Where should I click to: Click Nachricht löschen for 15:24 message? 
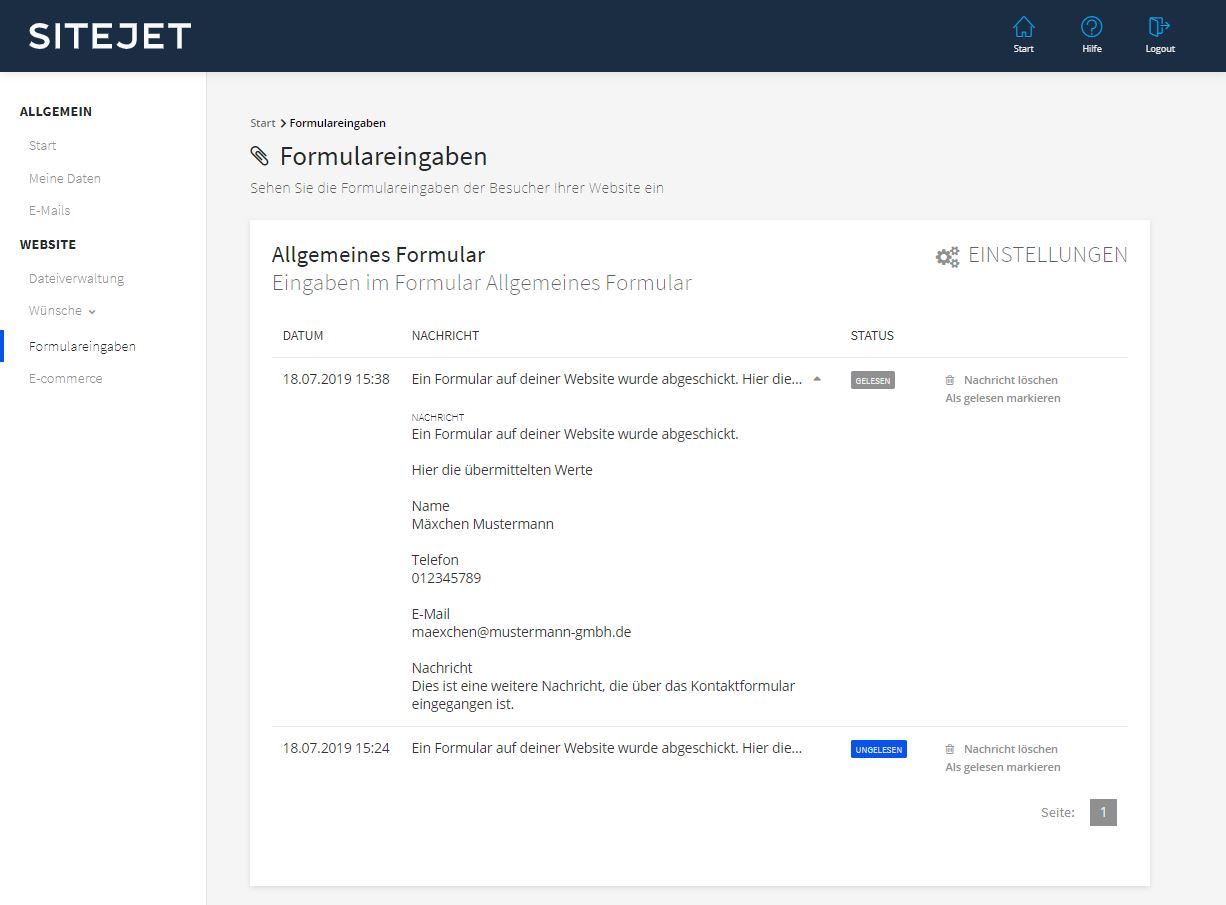pyautogui.click(x=1011, y=749)
